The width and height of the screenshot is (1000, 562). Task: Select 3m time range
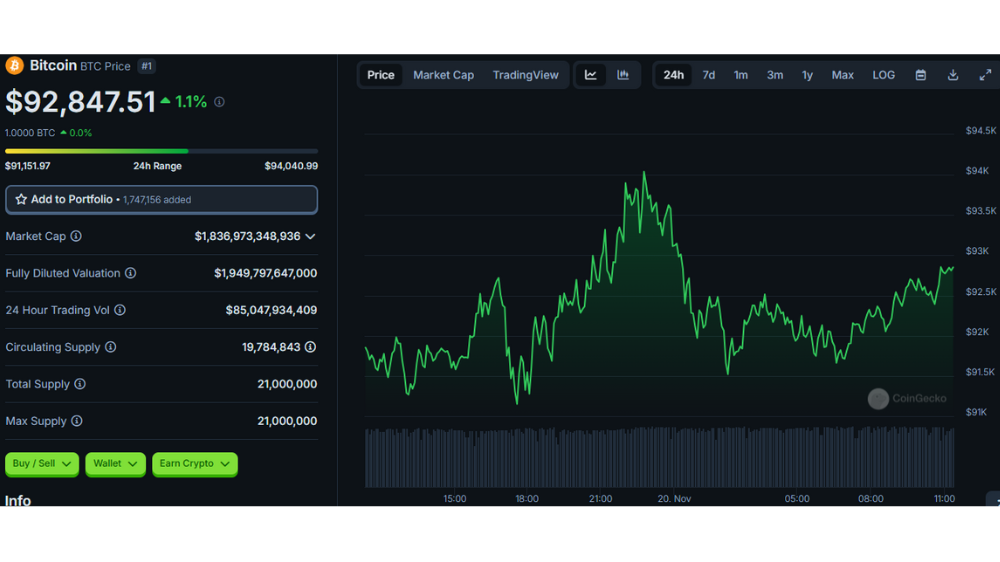pos(775,75)
